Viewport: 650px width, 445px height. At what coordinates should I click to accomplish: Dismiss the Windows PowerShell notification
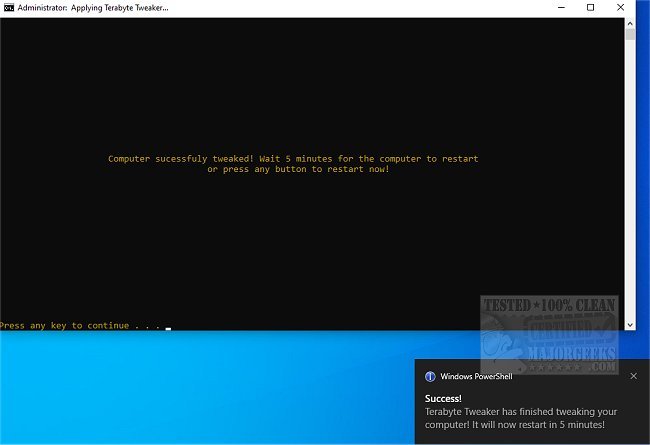(x=633, y=376)
